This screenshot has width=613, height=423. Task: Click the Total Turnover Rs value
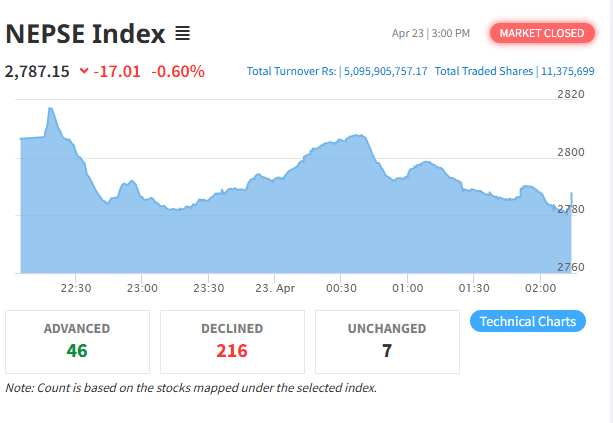pos(385,71)
